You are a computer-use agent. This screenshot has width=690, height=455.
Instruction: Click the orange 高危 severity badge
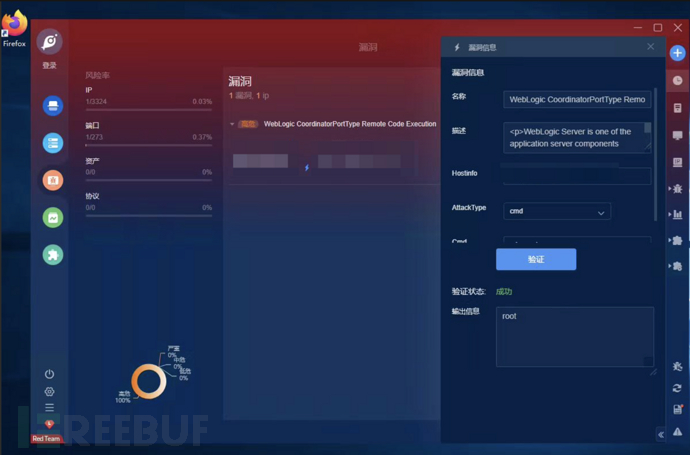tap(247, 124)
